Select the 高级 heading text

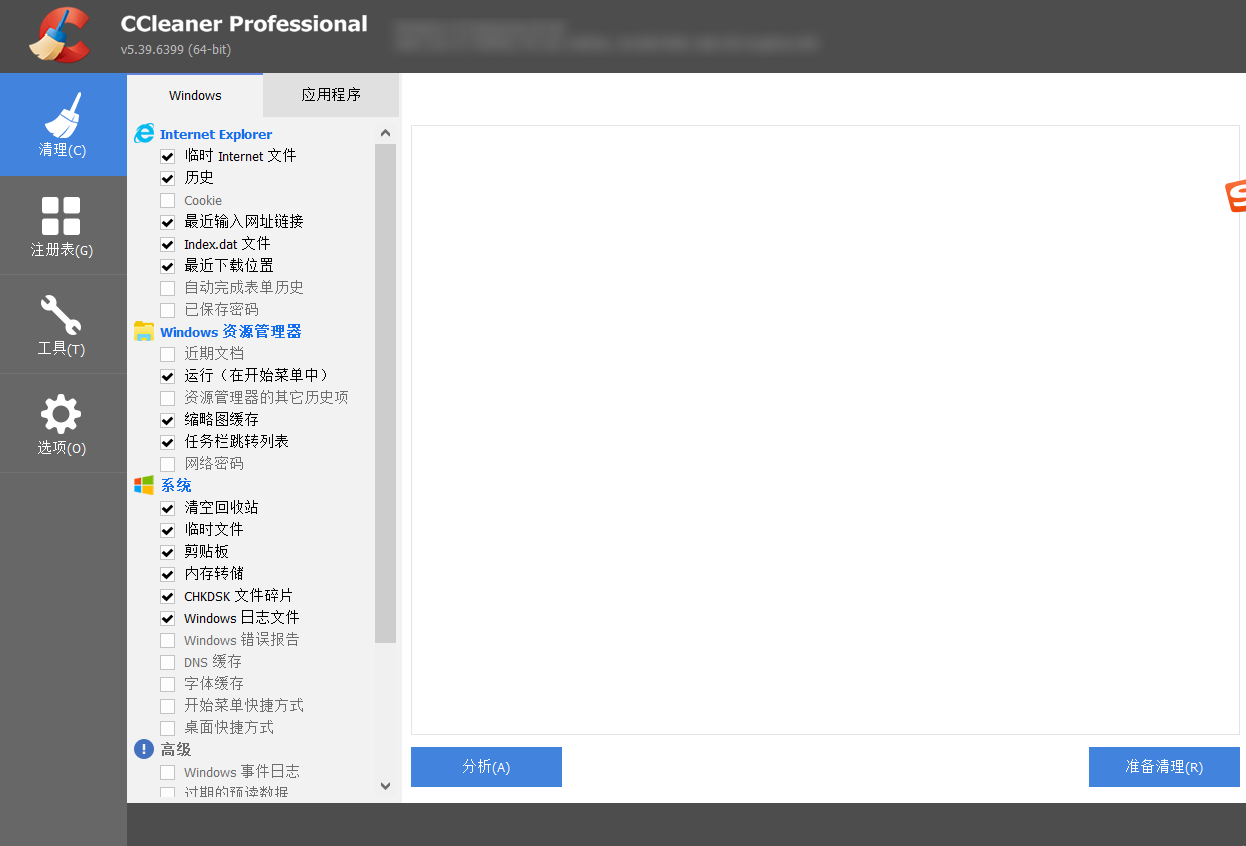pyautogui.click(x=176, y=749)
